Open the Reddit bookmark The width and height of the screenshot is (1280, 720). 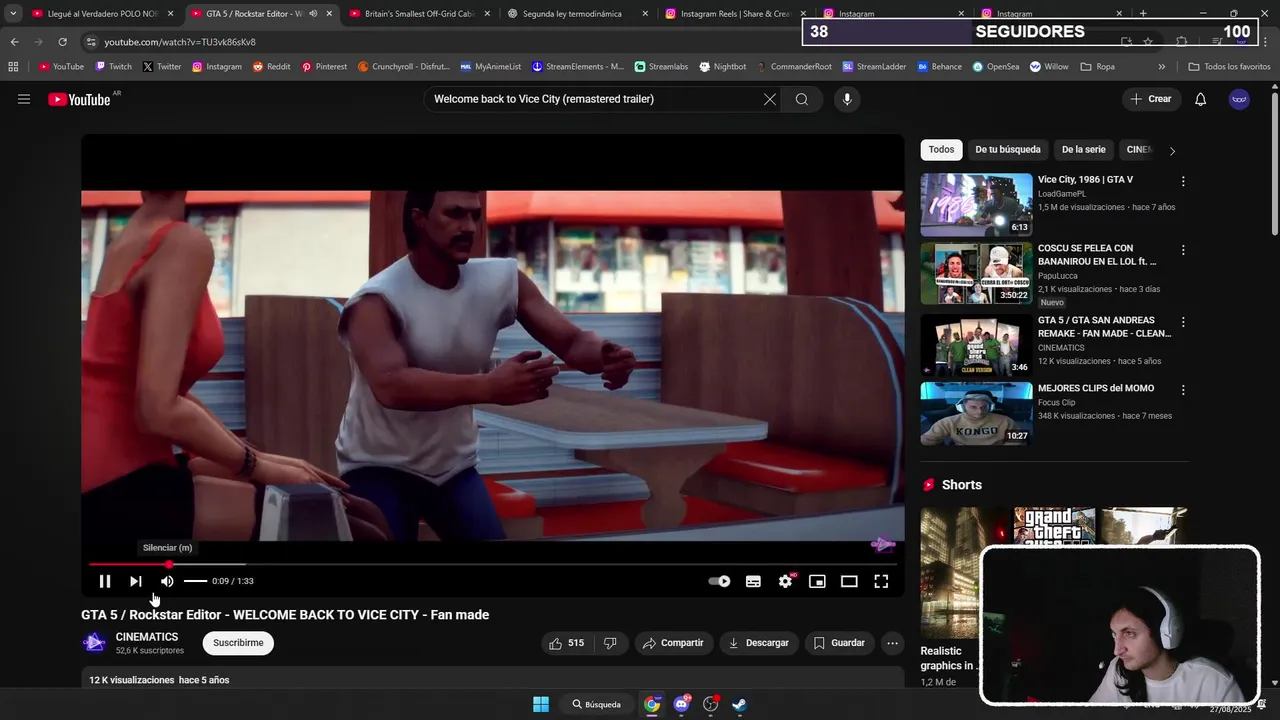pyautogui.click(x=271, y=67)
